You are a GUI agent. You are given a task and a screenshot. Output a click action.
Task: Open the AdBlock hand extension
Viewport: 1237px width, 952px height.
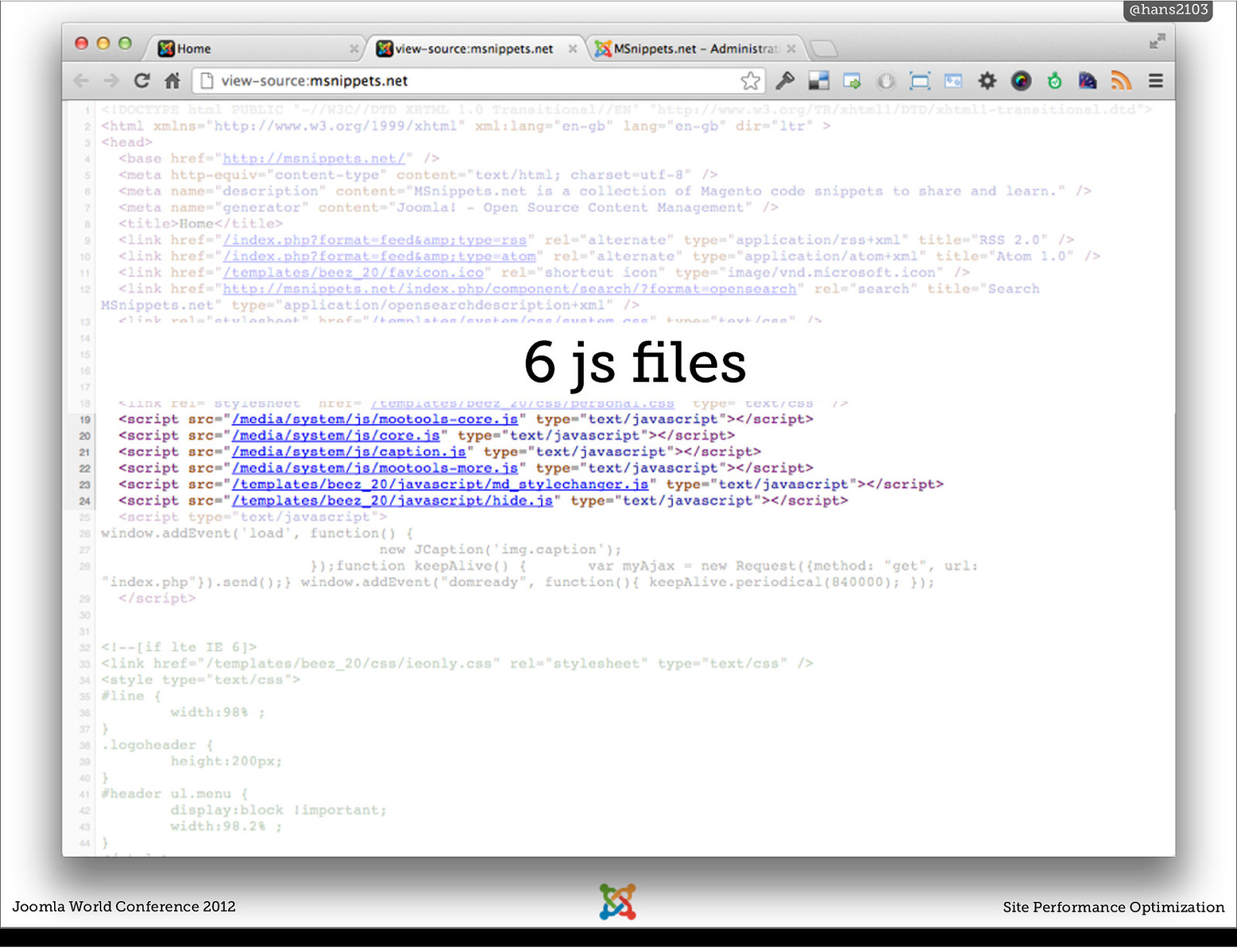[x=886, y=80]
